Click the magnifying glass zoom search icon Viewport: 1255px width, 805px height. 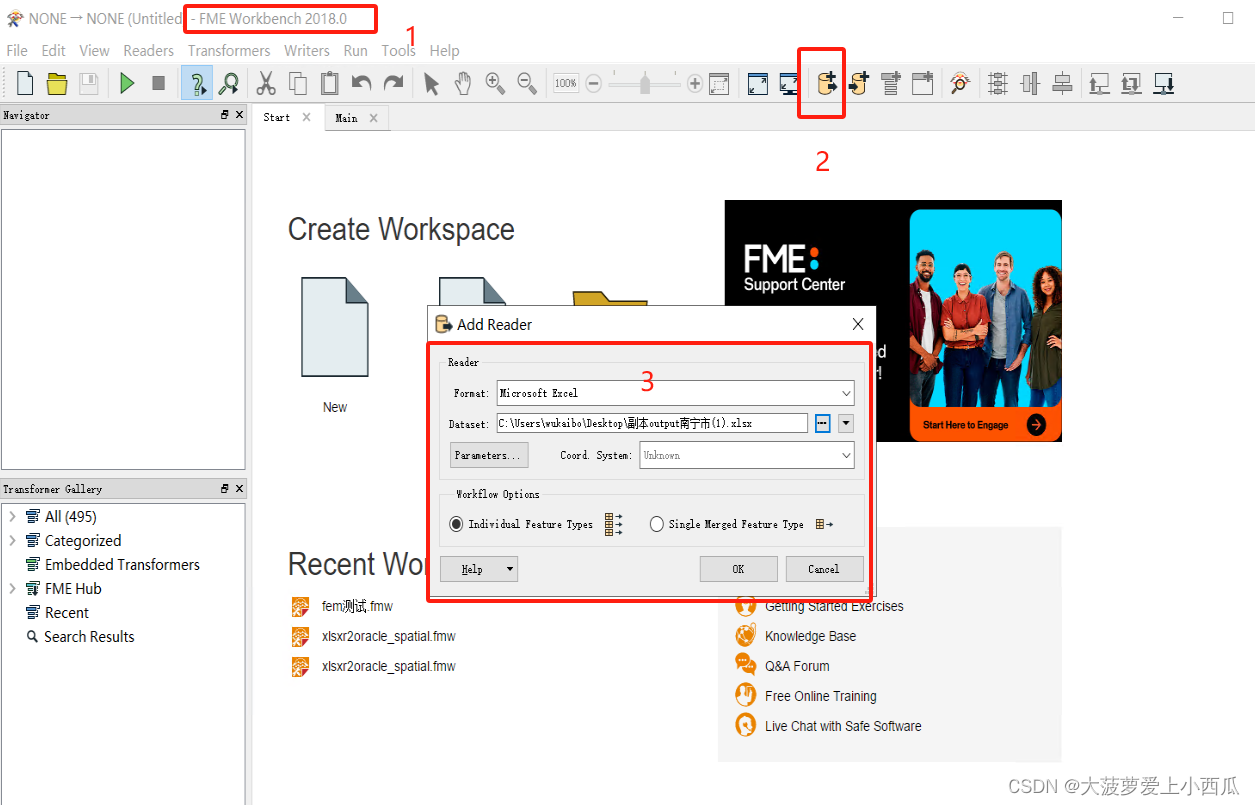229,83
